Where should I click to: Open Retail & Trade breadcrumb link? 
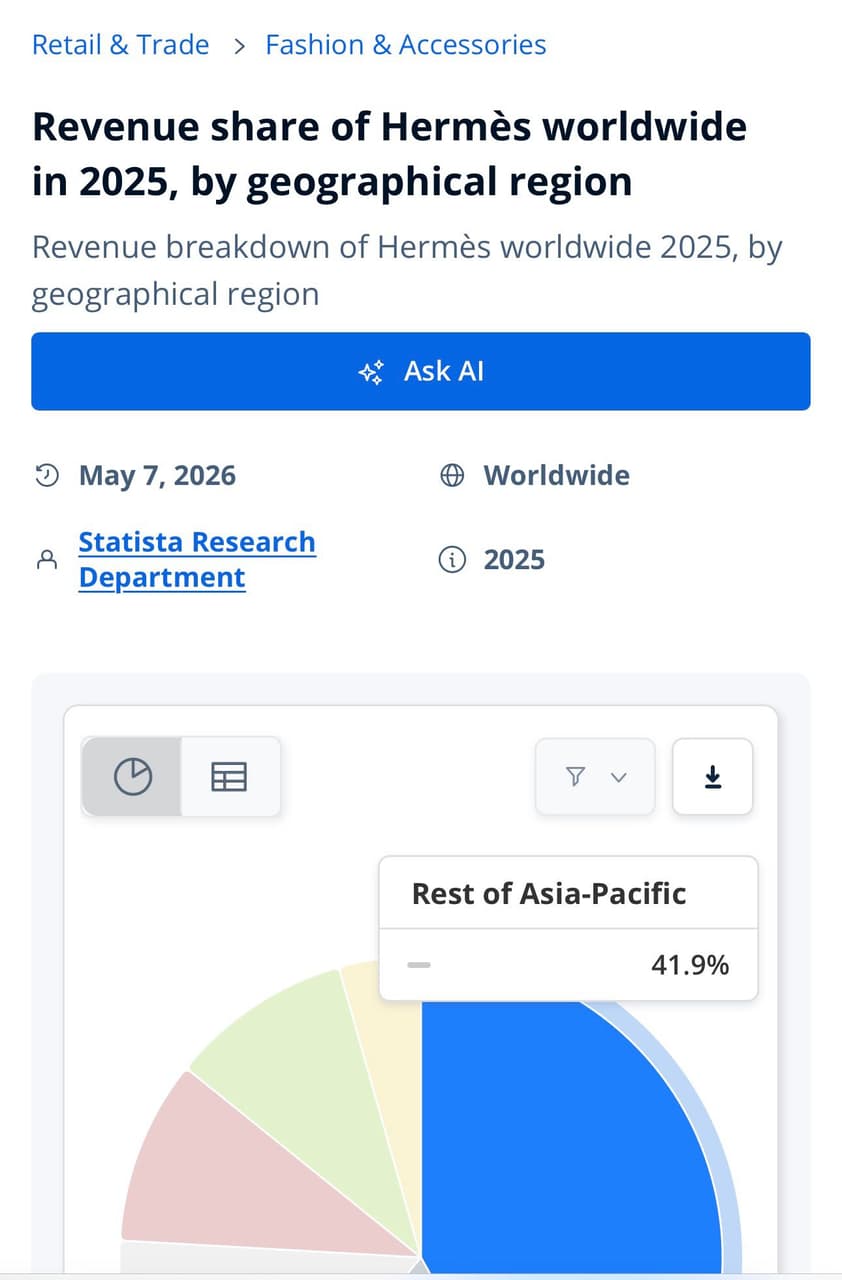click(121, 45)
